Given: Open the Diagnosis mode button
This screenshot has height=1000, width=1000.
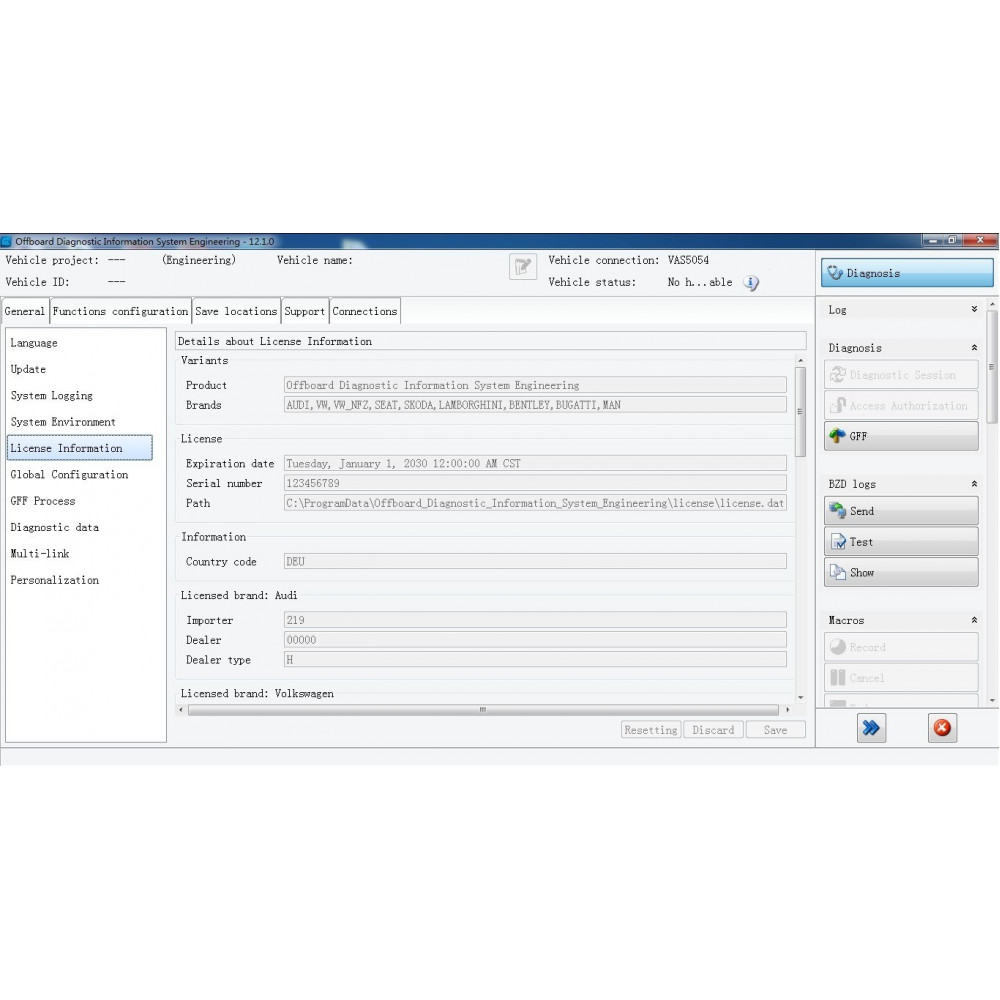Looking at the screenshot, I should click(907, 273).
